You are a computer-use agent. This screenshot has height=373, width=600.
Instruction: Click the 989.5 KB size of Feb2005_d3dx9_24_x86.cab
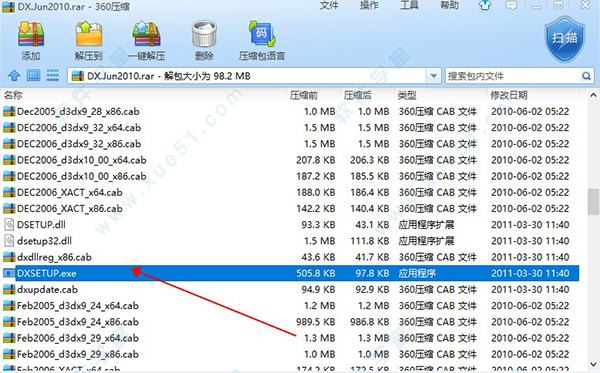(x=316, y=322)
